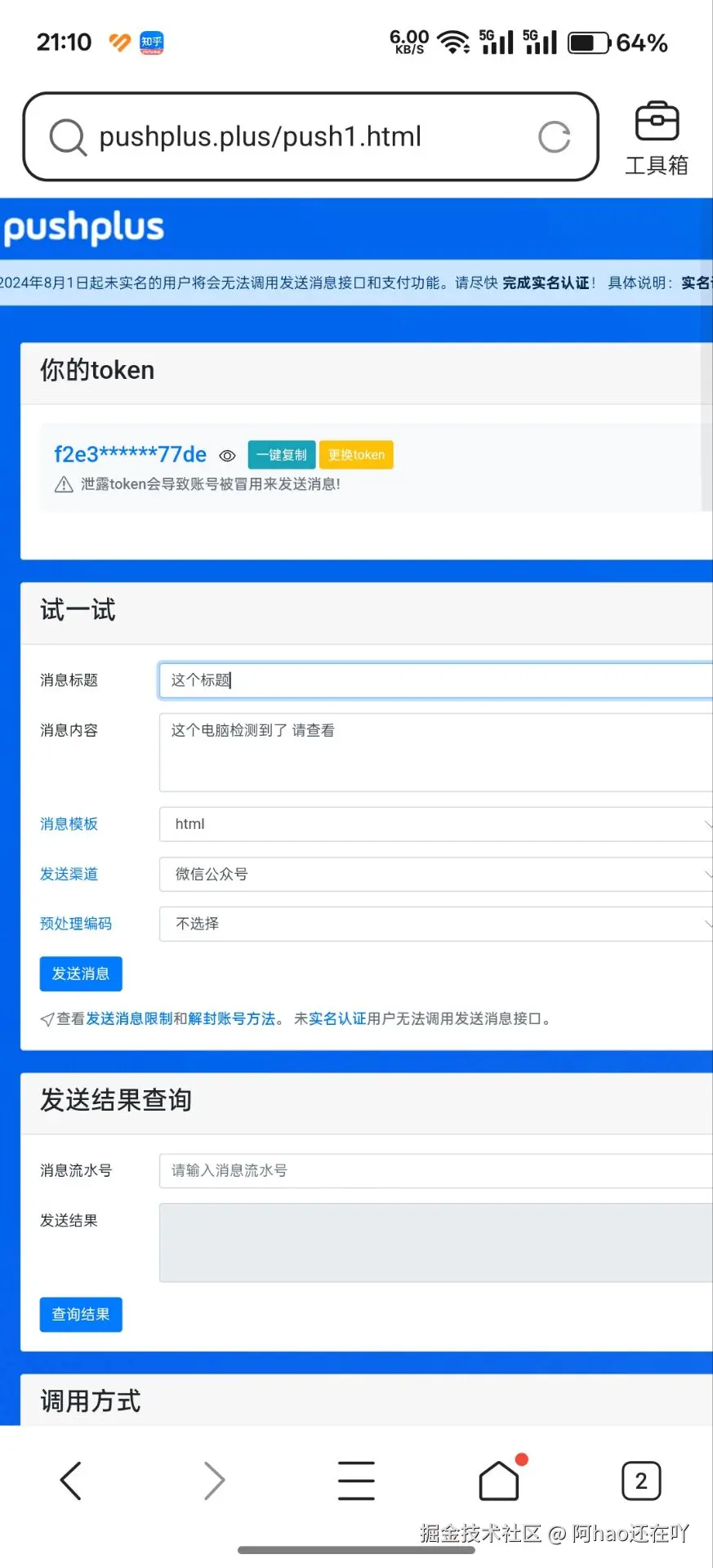The image size is (713, 1568).
Task: Click the 发送消息 button
Action: [x=81, y=973]
